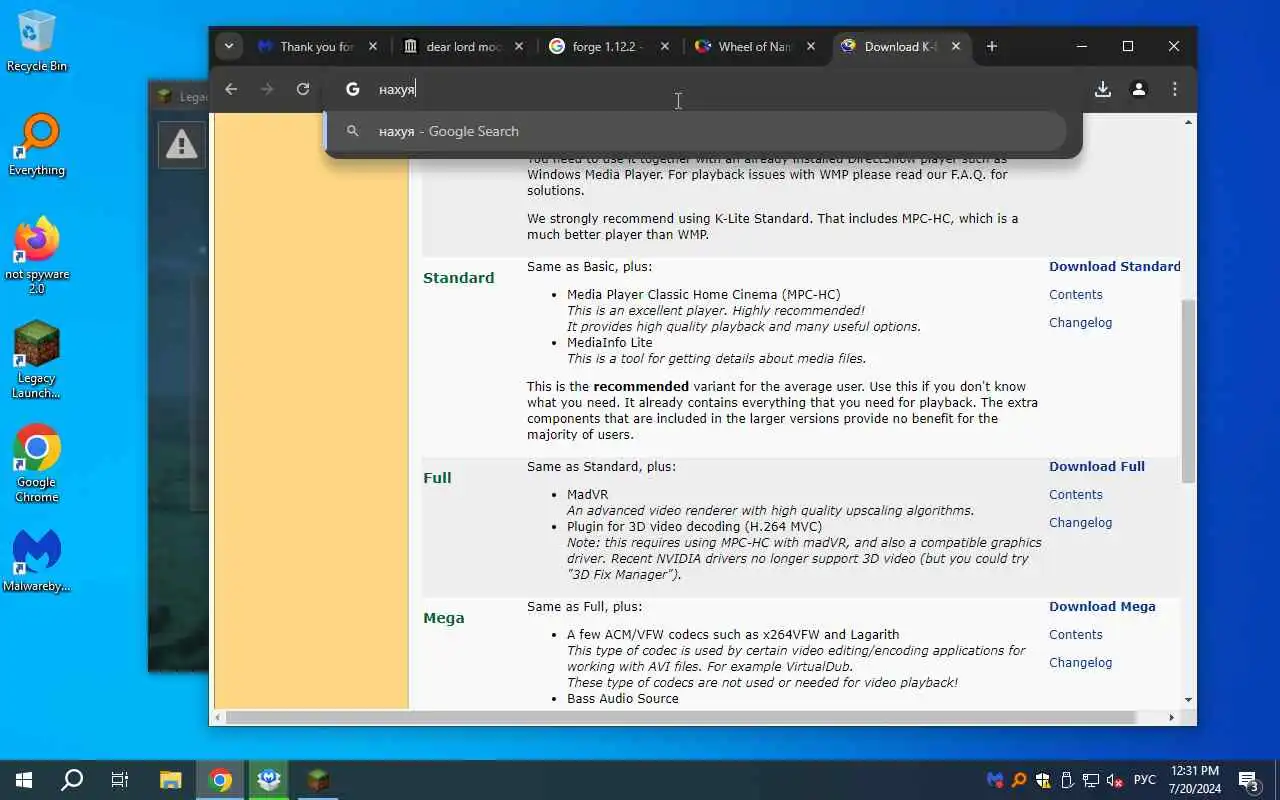Click Windows Security tray icon

point(1043,780)
